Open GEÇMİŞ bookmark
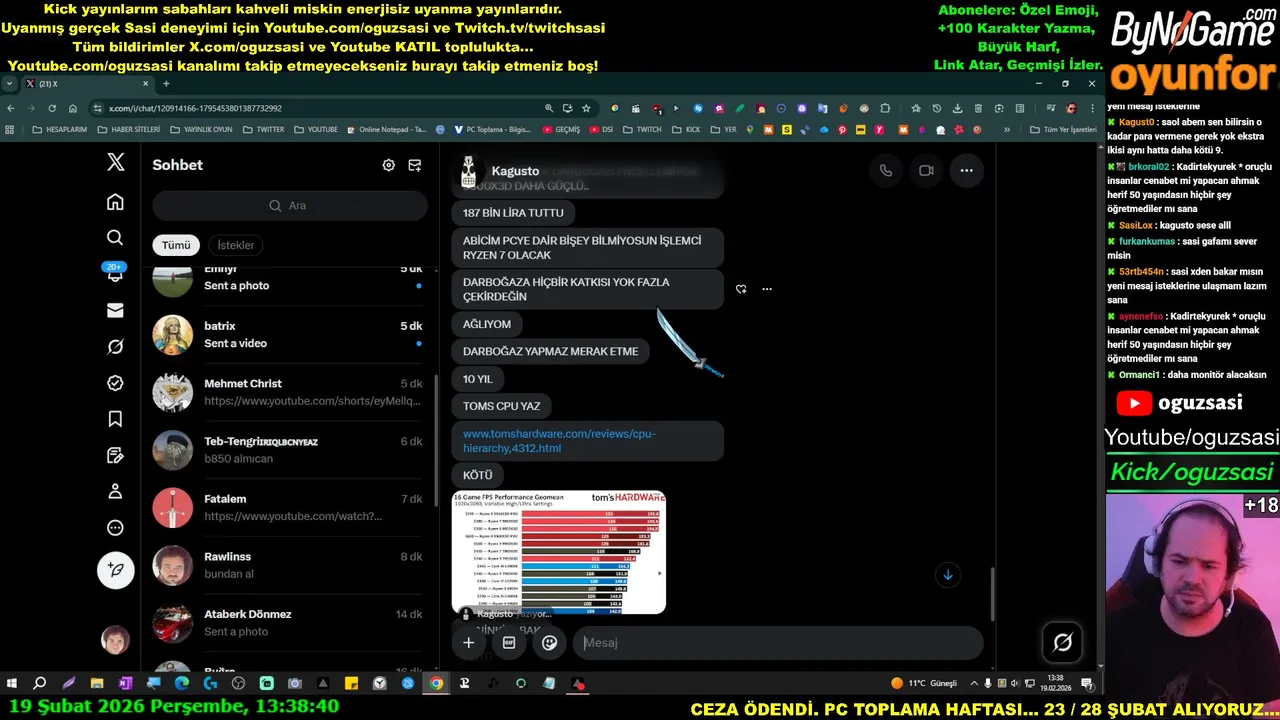This screenshot has height=720, width=1280. tap(561, 129)
